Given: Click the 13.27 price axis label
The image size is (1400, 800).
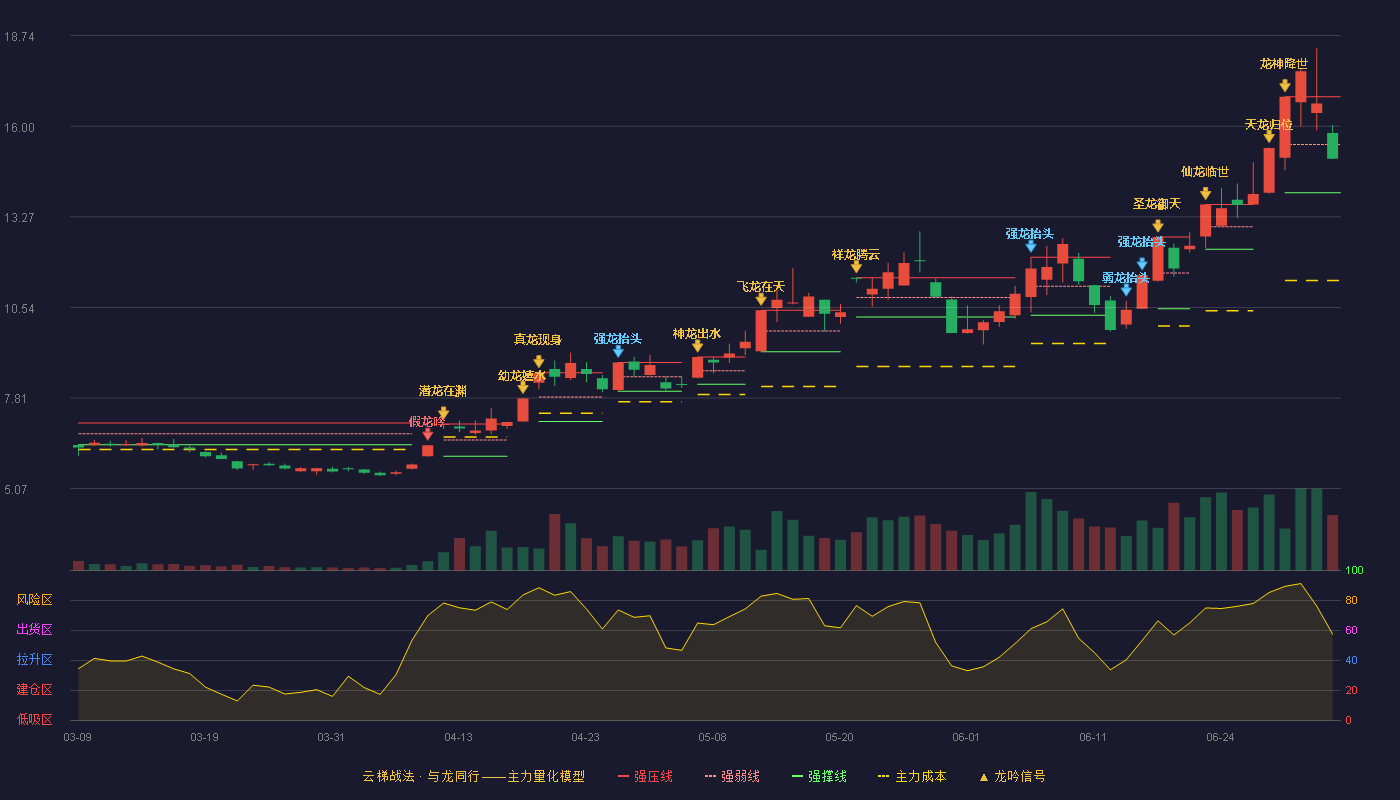Looking at the screenshot, I should pos(19,218).
